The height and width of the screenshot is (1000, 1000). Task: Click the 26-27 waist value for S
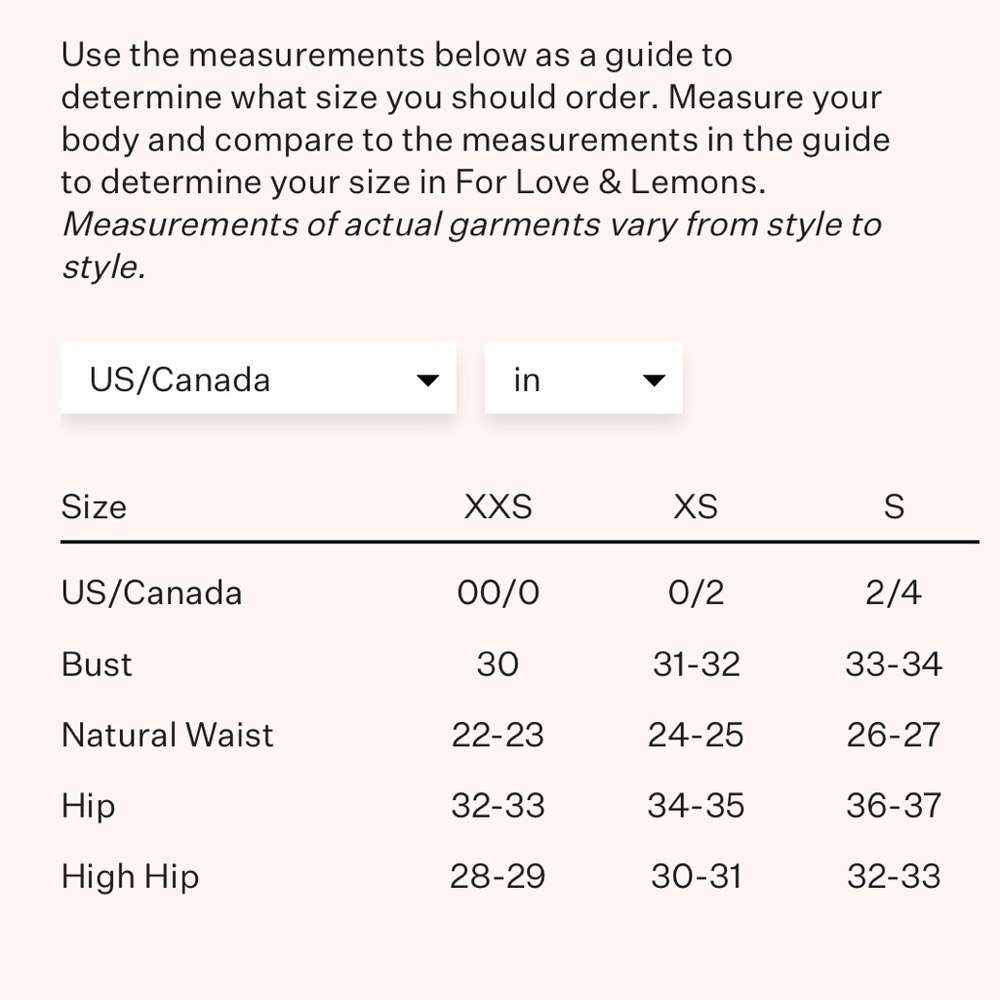(893, 735)
